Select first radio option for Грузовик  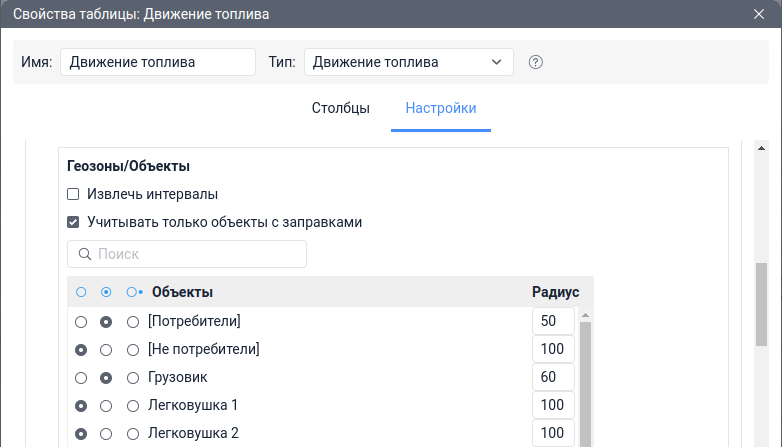81,378
